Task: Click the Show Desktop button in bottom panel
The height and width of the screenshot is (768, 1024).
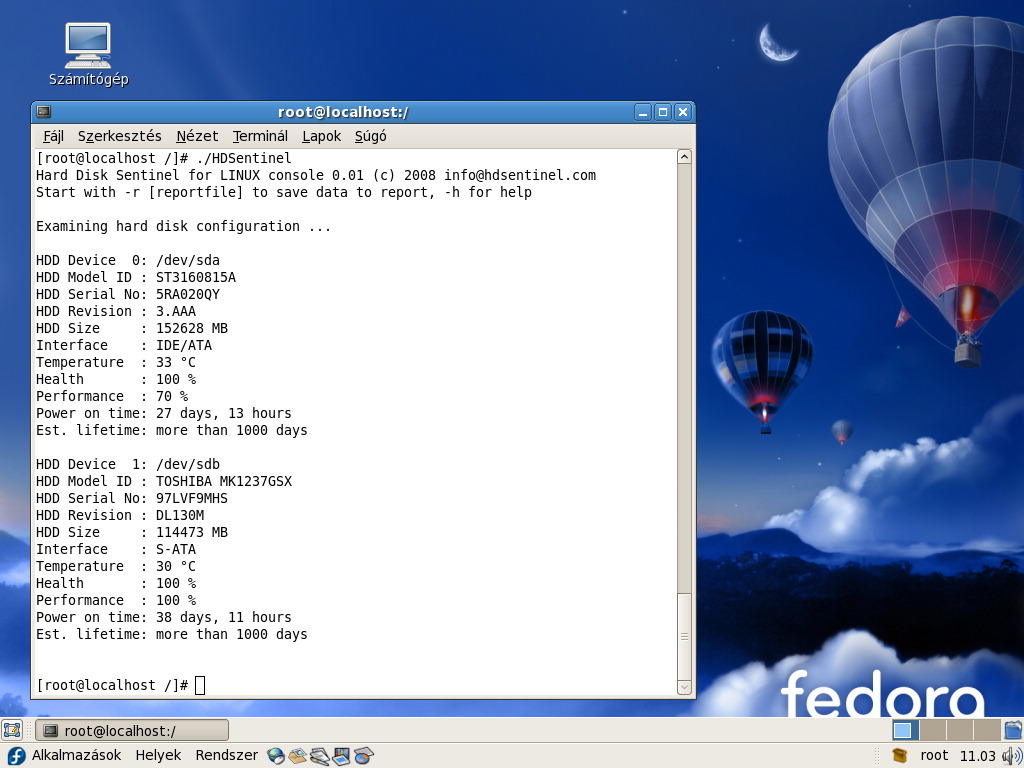Action: tap(12, 729)
